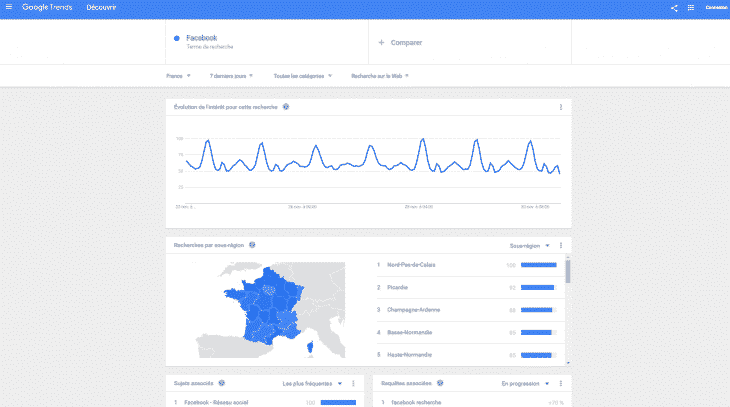The width and height of the screenshot is (730, 407).
Task: Open more options for interest chart
Action: (x=561, y=107)
